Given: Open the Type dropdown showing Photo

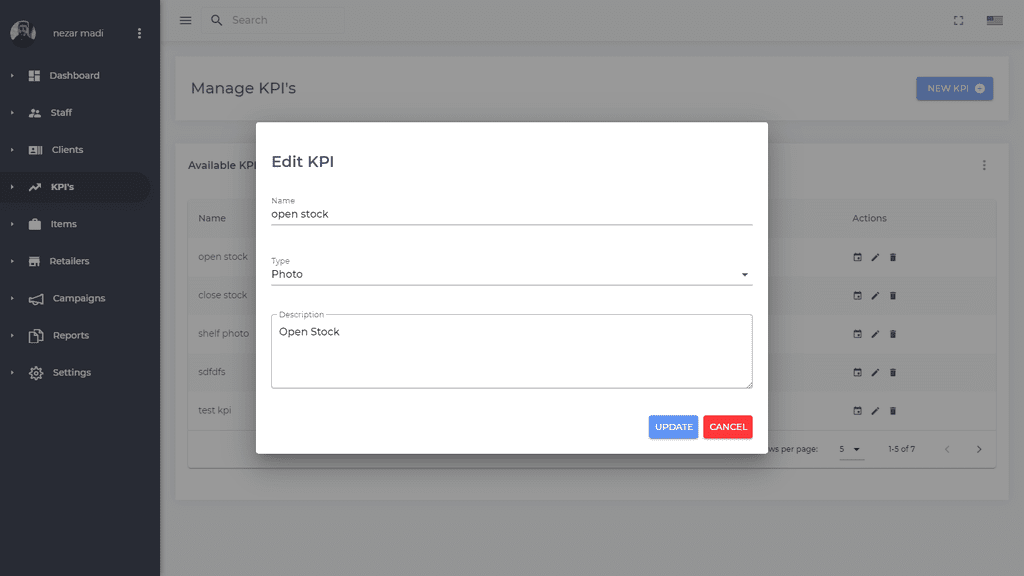Looking at the screenshot, I should 511,274.
